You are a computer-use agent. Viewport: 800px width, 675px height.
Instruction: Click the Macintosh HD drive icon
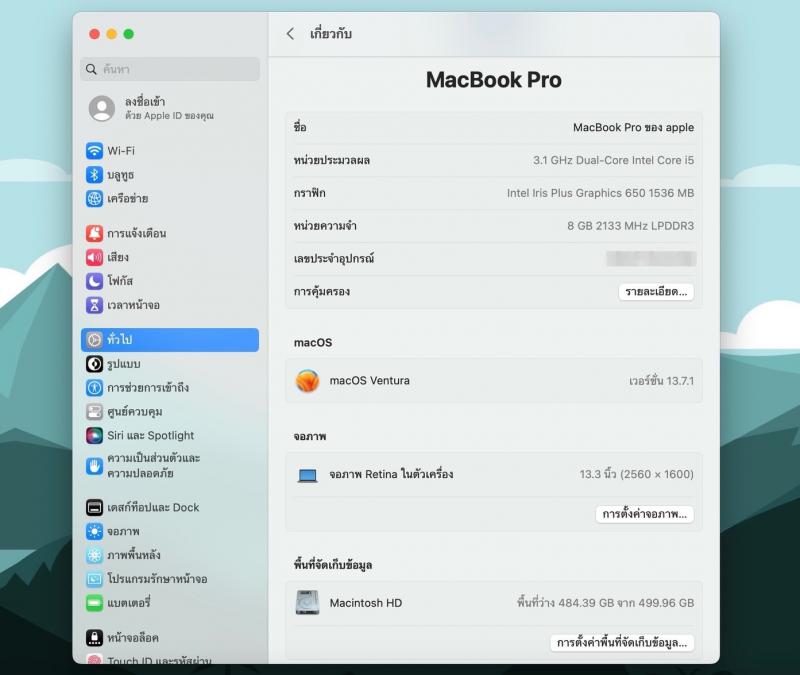click(308, 603)
